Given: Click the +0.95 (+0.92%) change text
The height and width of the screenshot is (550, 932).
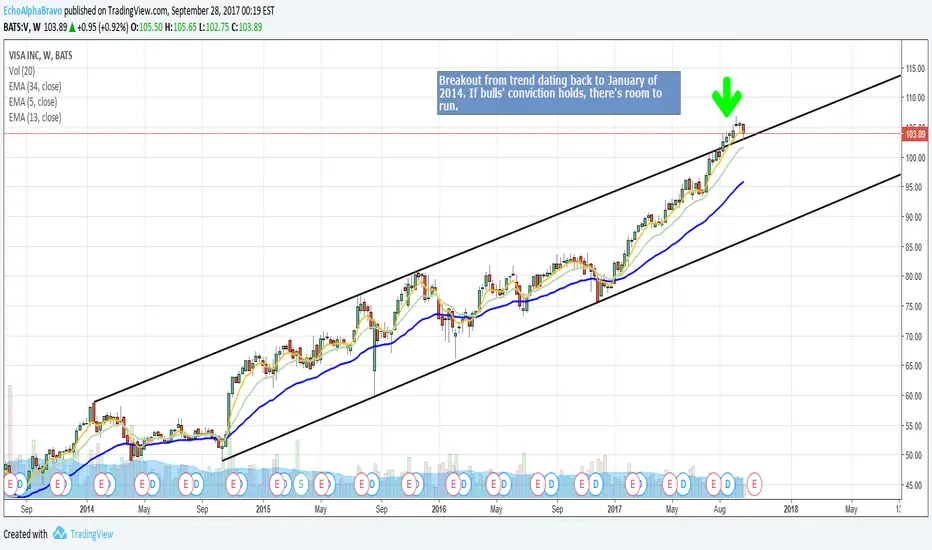Looking at the screenshot, I should pos(103,27).
